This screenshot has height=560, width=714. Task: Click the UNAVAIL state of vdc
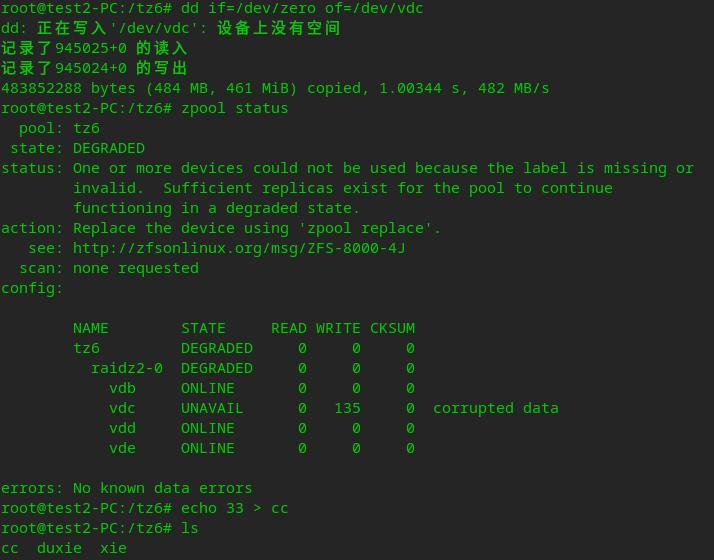212,408
